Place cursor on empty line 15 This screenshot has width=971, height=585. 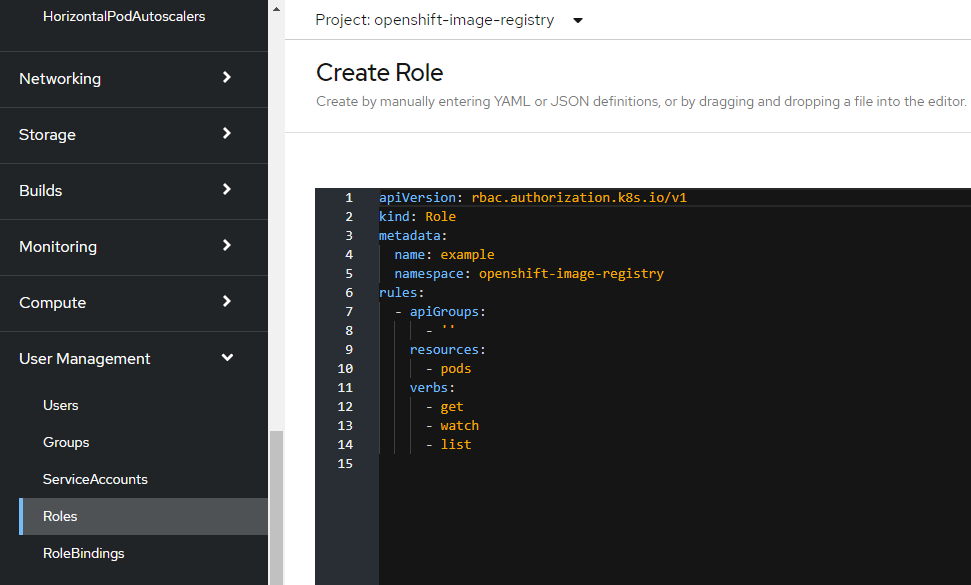click(500, 464)
